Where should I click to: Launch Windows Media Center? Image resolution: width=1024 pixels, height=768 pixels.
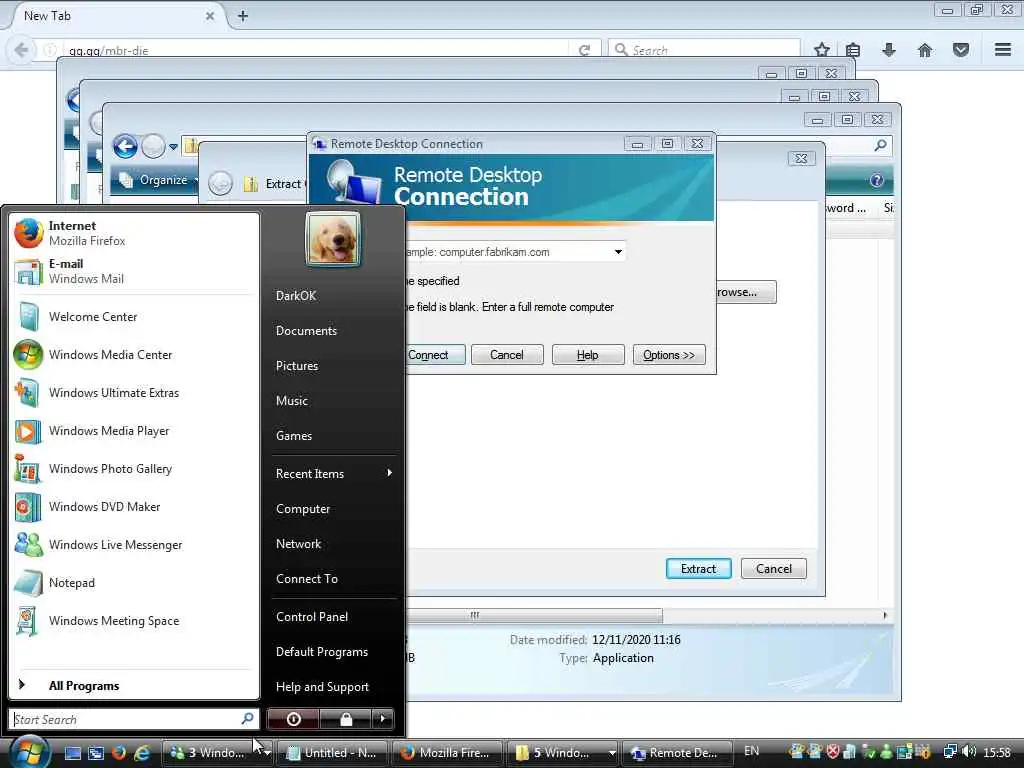click(x=134, y=355)
